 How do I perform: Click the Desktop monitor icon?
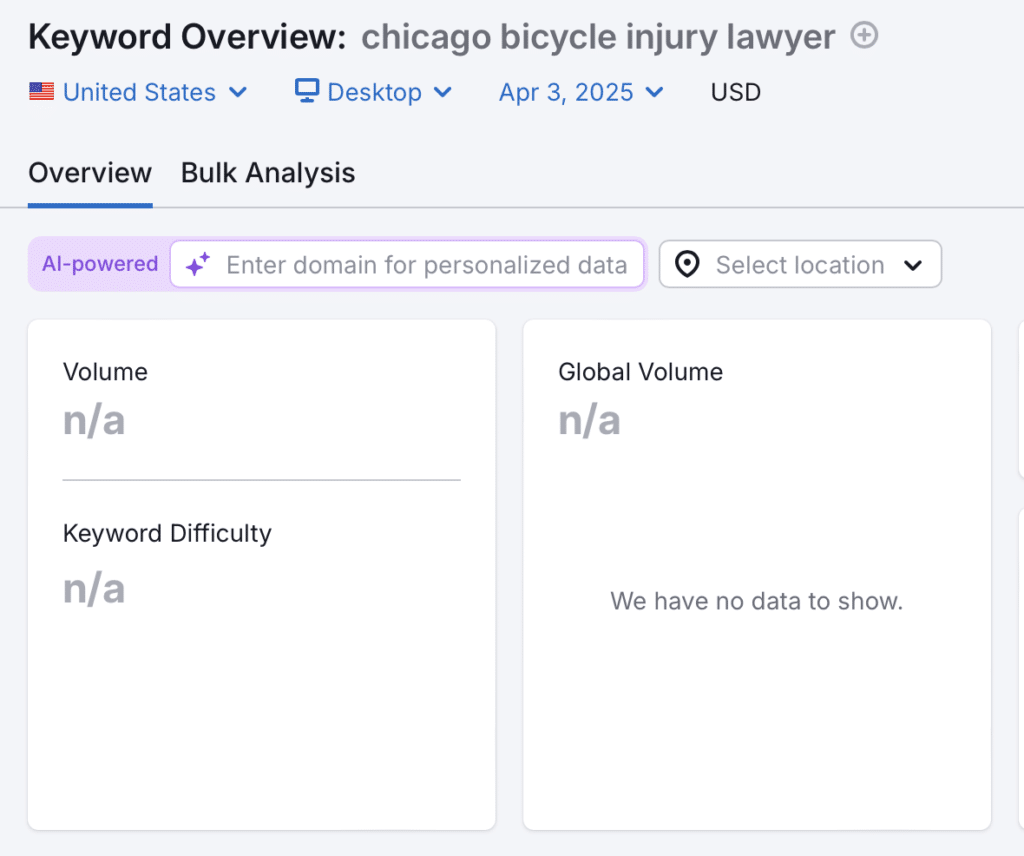(306, 91)
